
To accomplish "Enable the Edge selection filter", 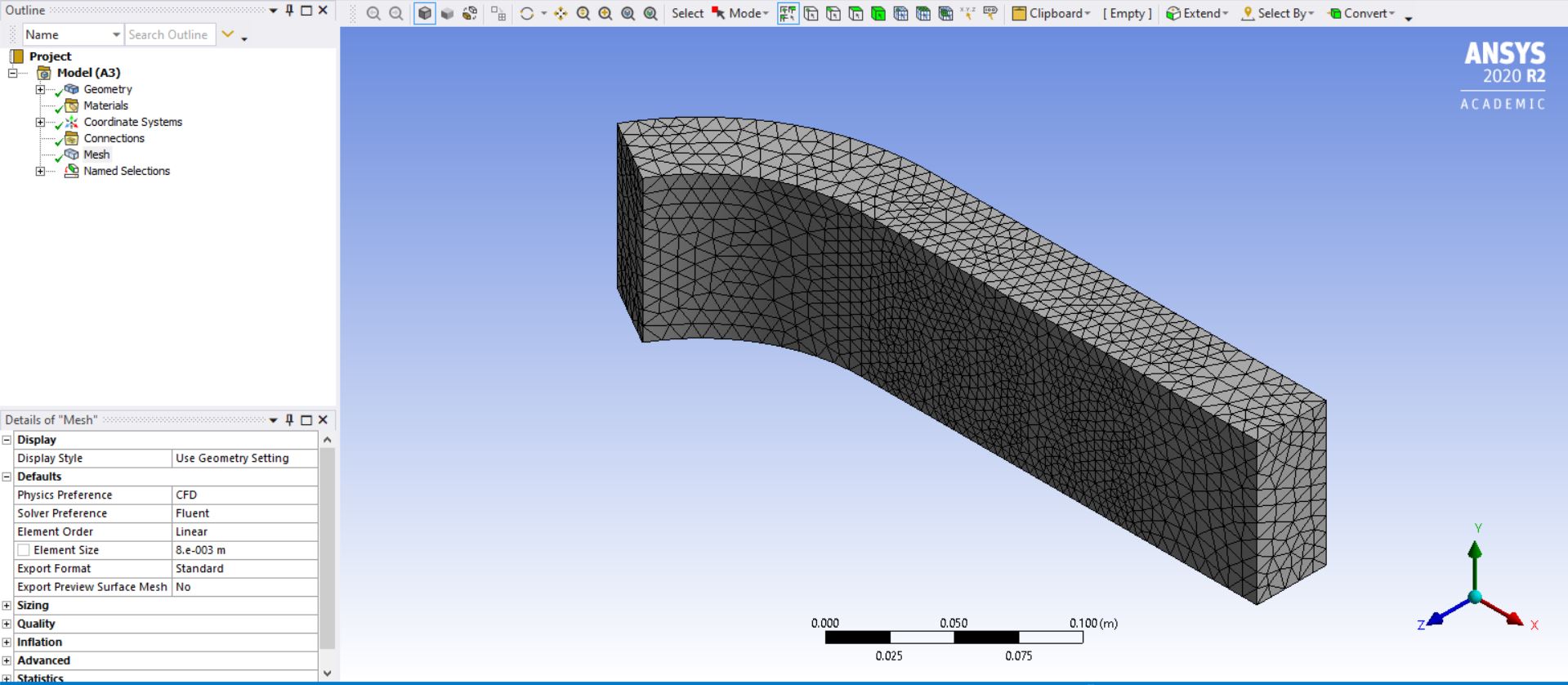I will click(x=833, y=13).
